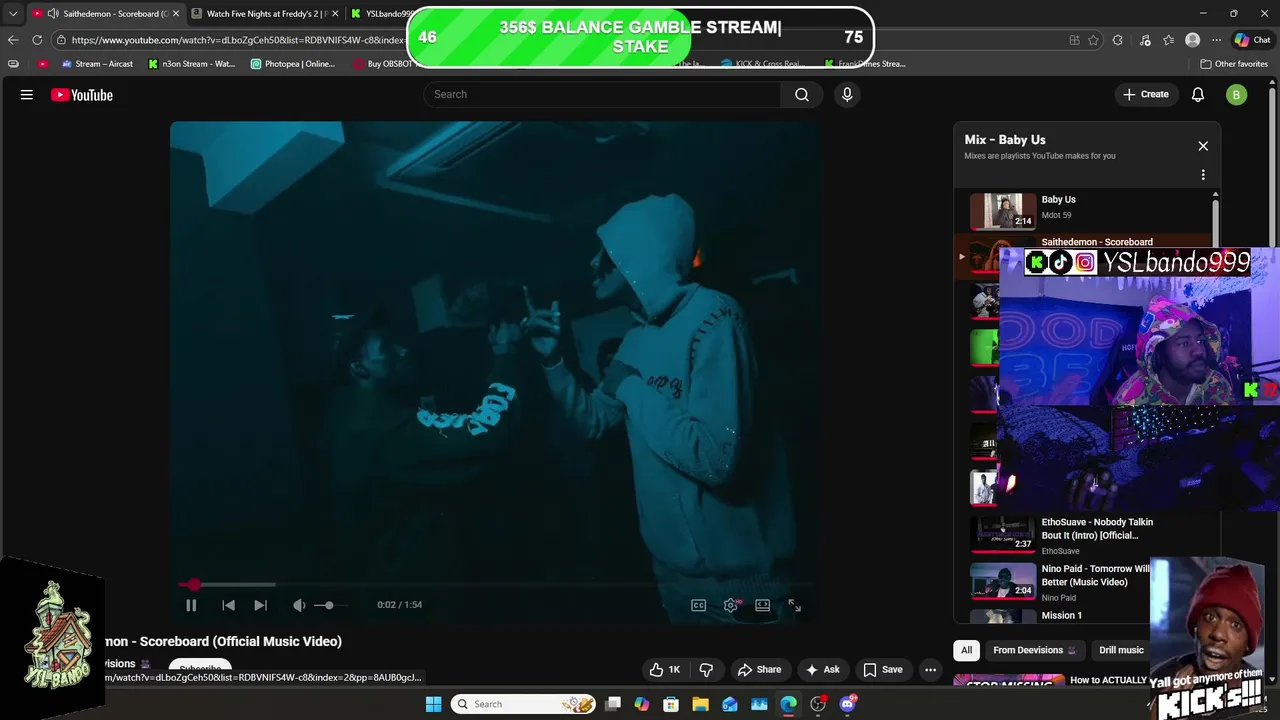Image resolution: width=1280 pixels, height=720 pixels.
Task: Click the browser address bar URL
Action: point(238,40)
